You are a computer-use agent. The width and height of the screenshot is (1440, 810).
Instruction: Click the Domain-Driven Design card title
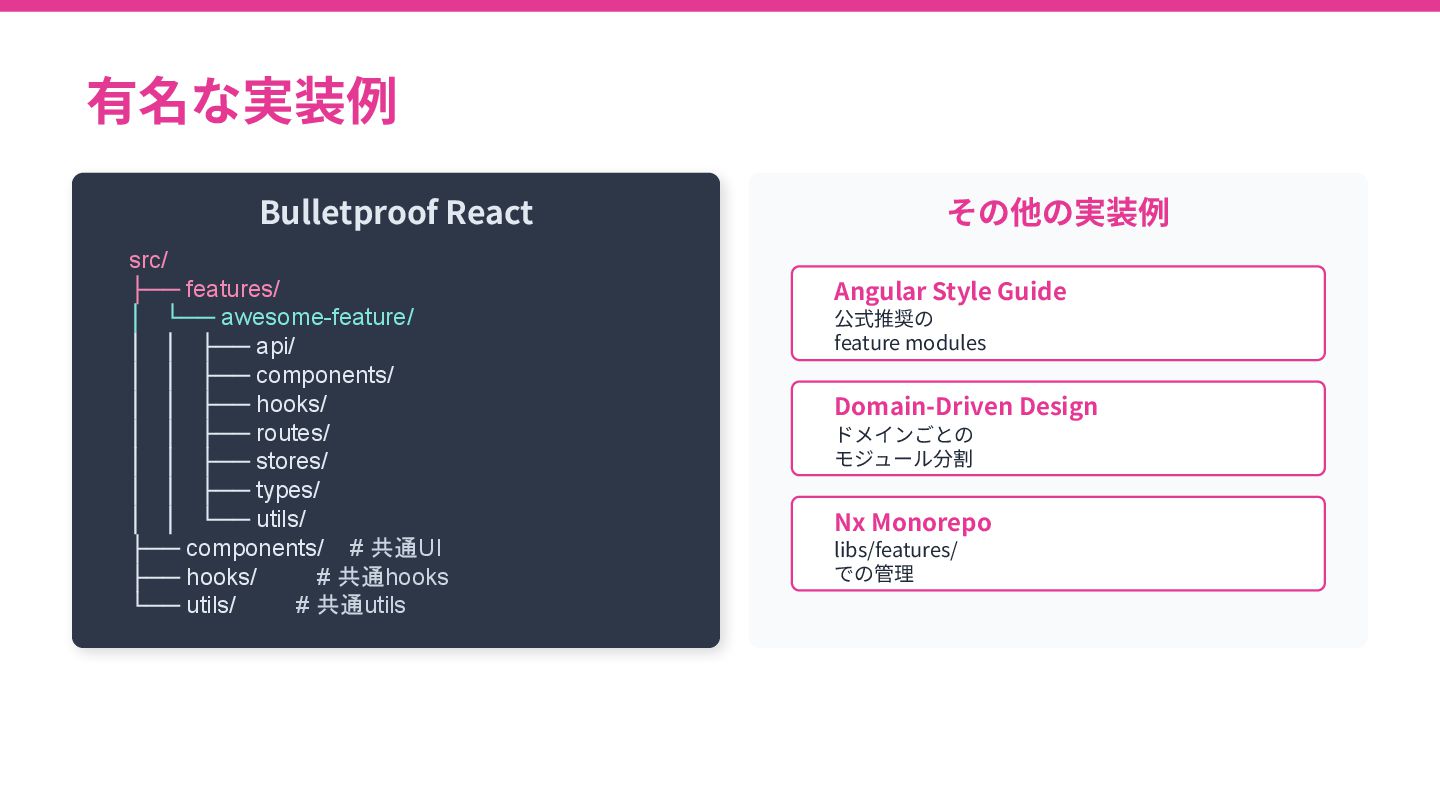pyautogui.click(x=966, y=406)
